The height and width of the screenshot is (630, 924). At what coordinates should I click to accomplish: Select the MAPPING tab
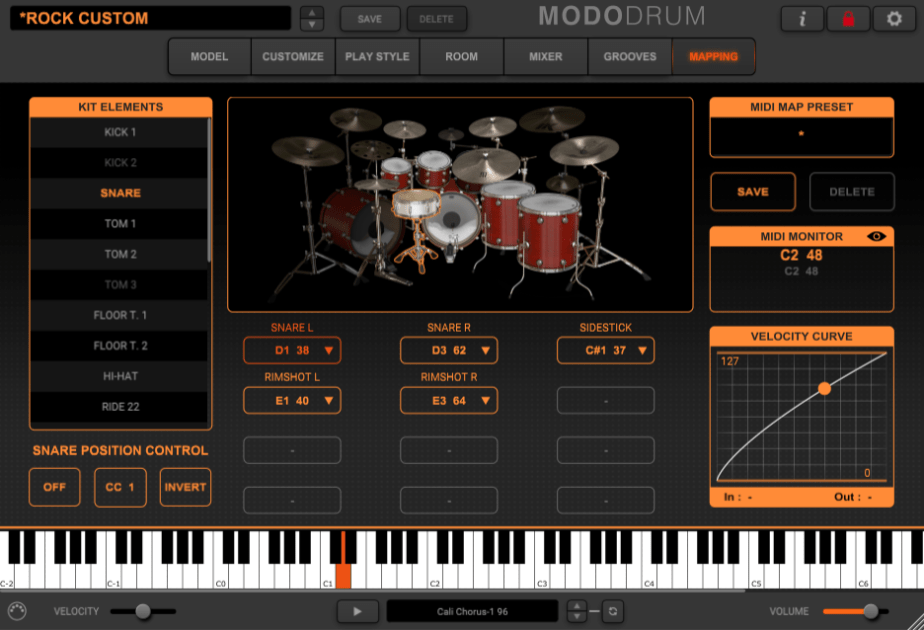point(714,57)
